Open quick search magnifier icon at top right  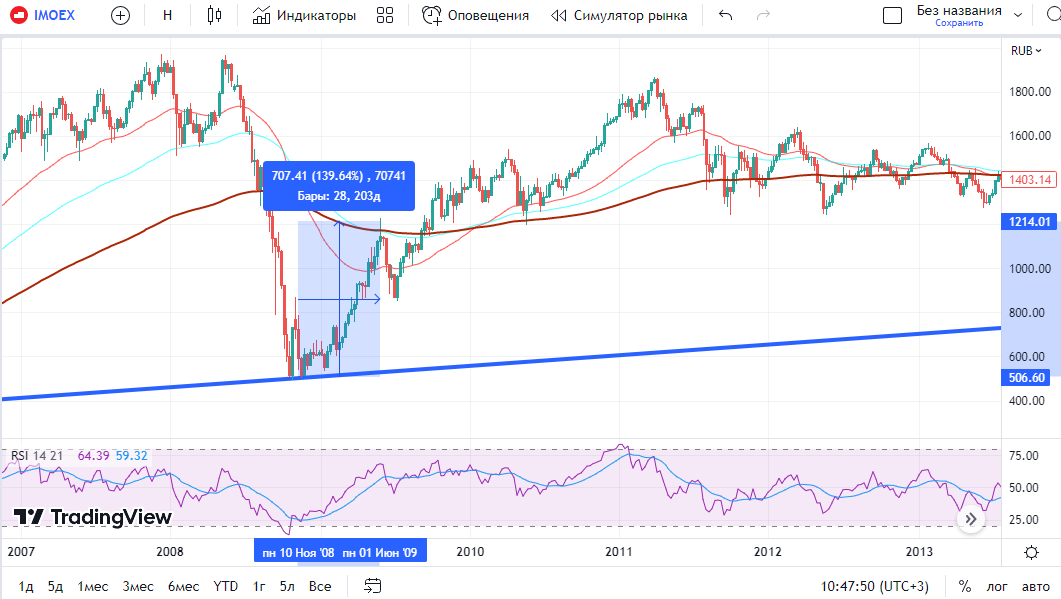tap(1053, 15)
